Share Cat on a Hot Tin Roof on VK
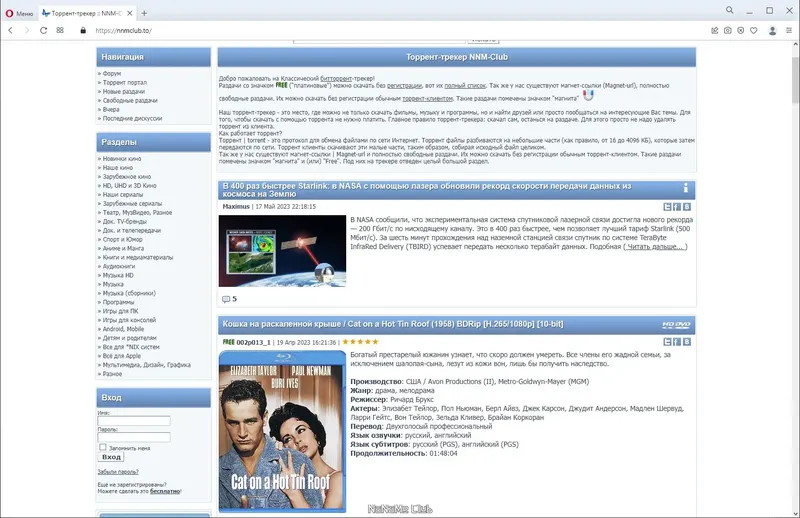The height and width of the screenshot is (518, 800). (x=687, y=342)
